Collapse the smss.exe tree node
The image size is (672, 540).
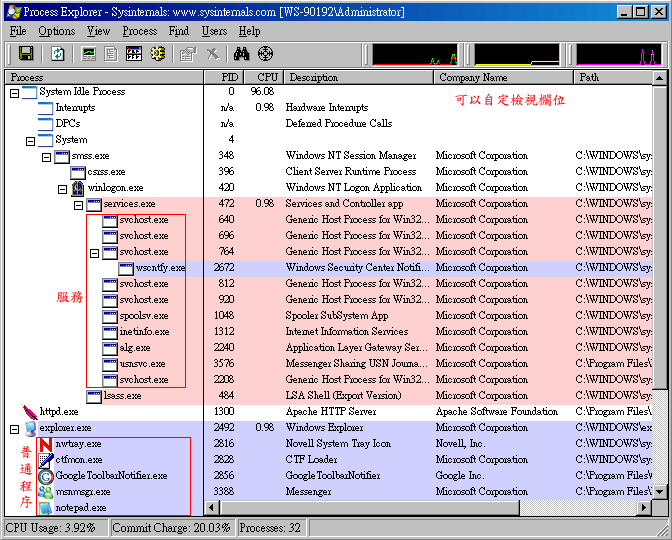[x=46, y=157]
